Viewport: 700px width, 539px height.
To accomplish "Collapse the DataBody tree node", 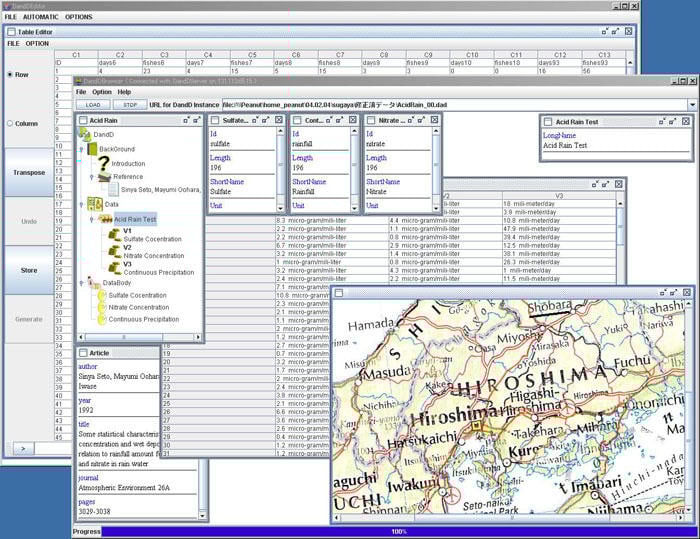I will (x=81, y=283).
